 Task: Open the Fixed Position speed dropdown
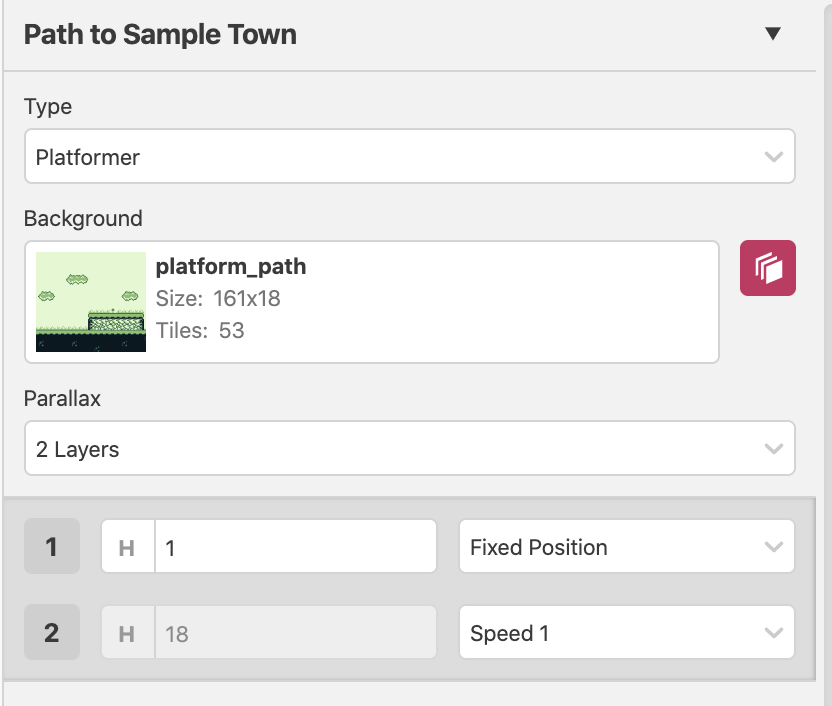coord(627,546)
